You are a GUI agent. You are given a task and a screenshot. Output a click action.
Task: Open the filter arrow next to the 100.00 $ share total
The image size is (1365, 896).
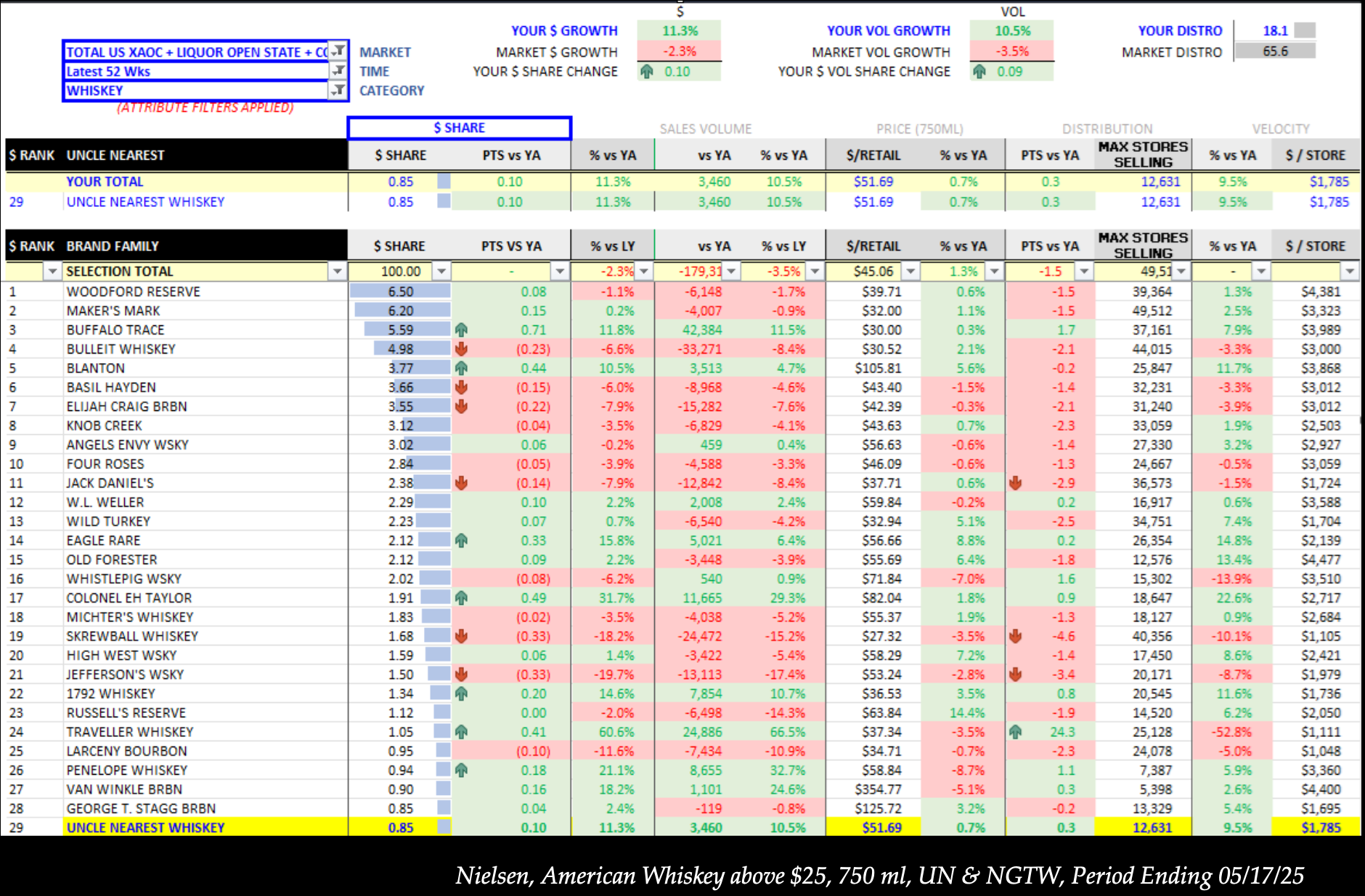(441, 272)
